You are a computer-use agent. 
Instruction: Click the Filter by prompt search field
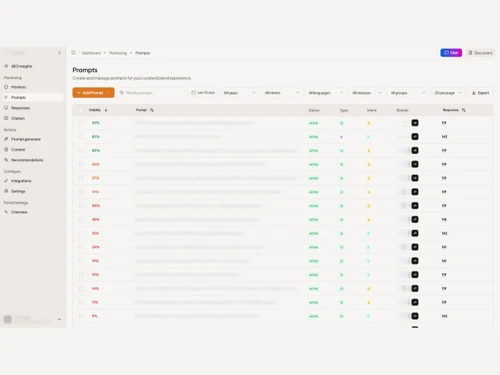pyautogui.click(x=151, y=93)
